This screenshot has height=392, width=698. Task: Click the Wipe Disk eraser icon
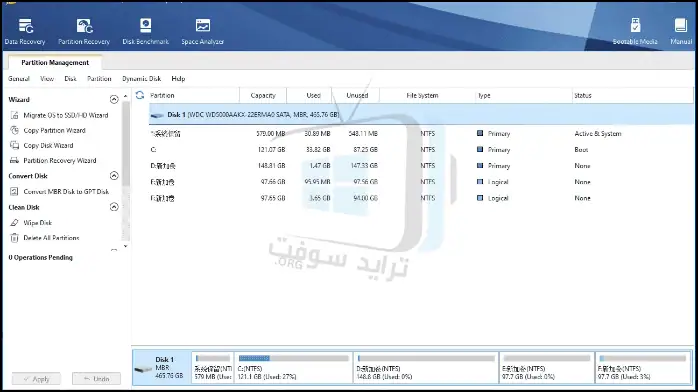[14, 222]
